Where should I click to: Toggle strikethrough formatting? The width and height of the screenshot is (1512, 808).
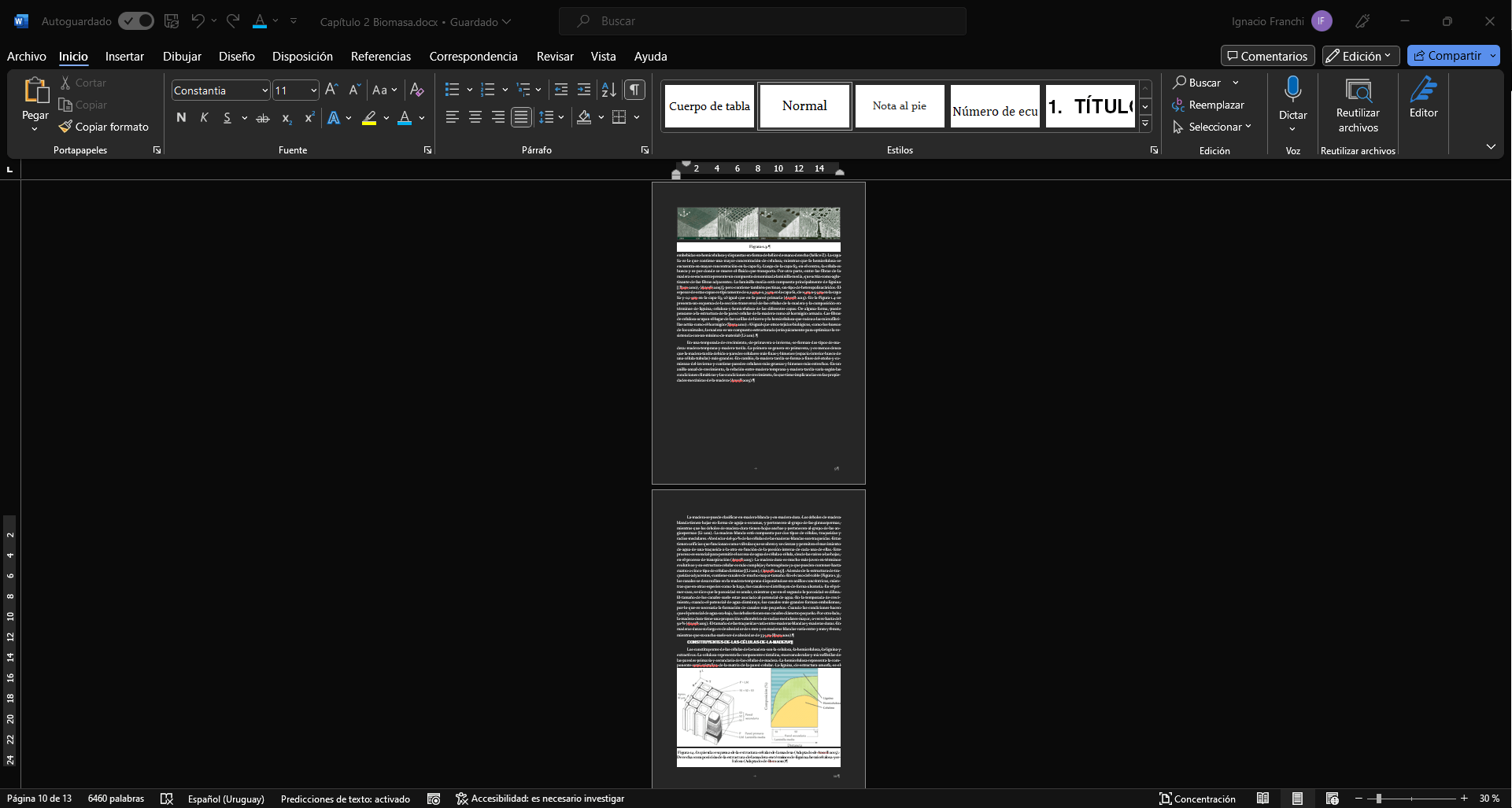click(263, 118)
